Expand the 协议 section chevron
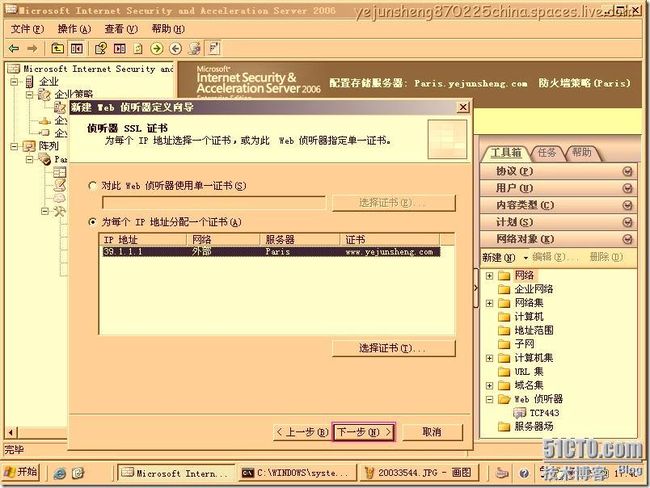This screenshot has height=488, width=650. [x=628, y=171]
